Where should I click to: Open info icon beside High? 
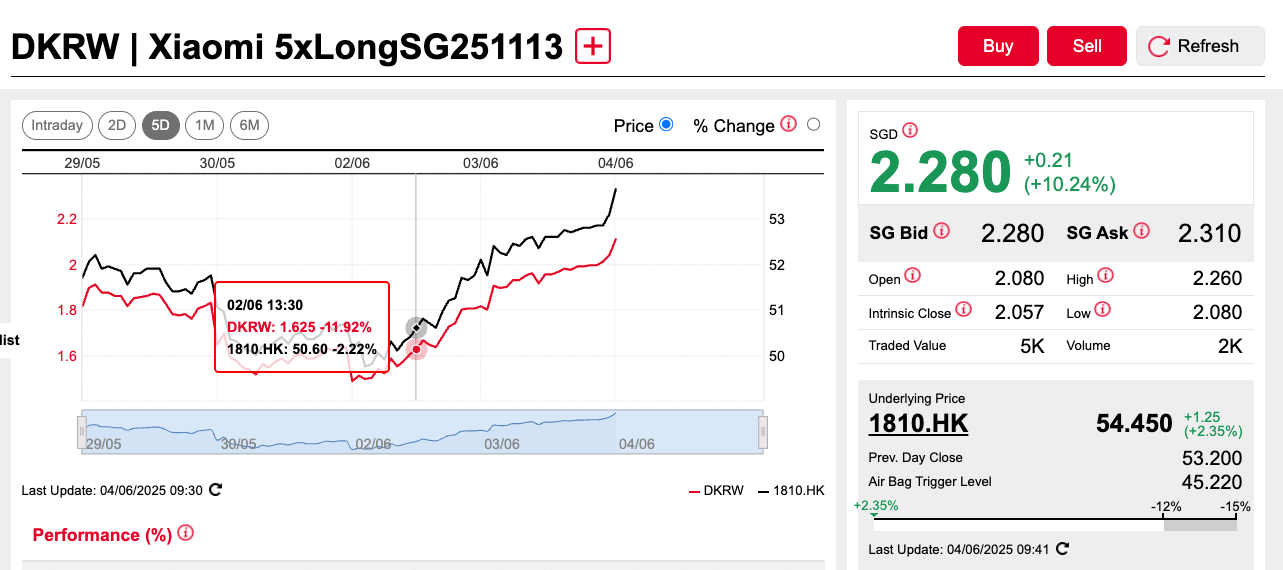click(1105, 276)
